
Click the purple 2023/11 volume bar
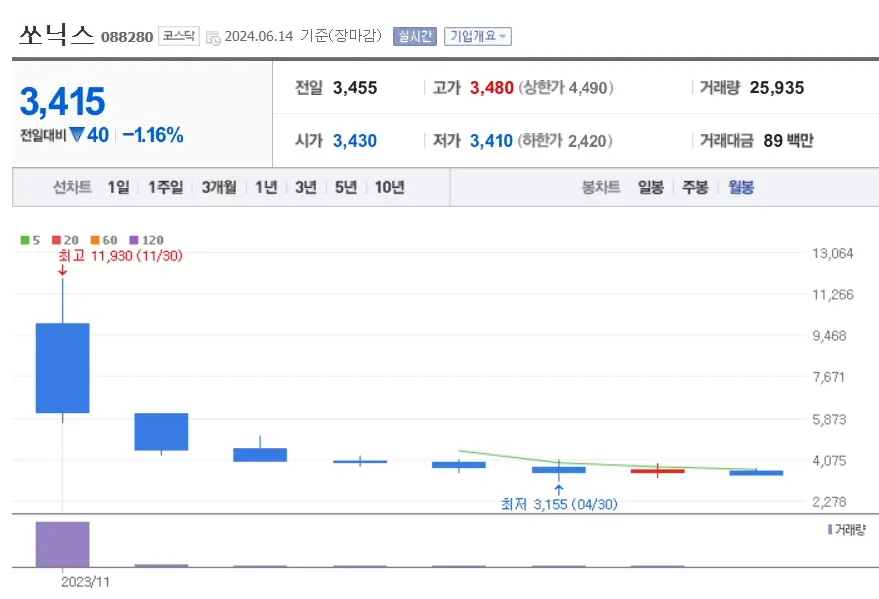[x=62, y=544]
